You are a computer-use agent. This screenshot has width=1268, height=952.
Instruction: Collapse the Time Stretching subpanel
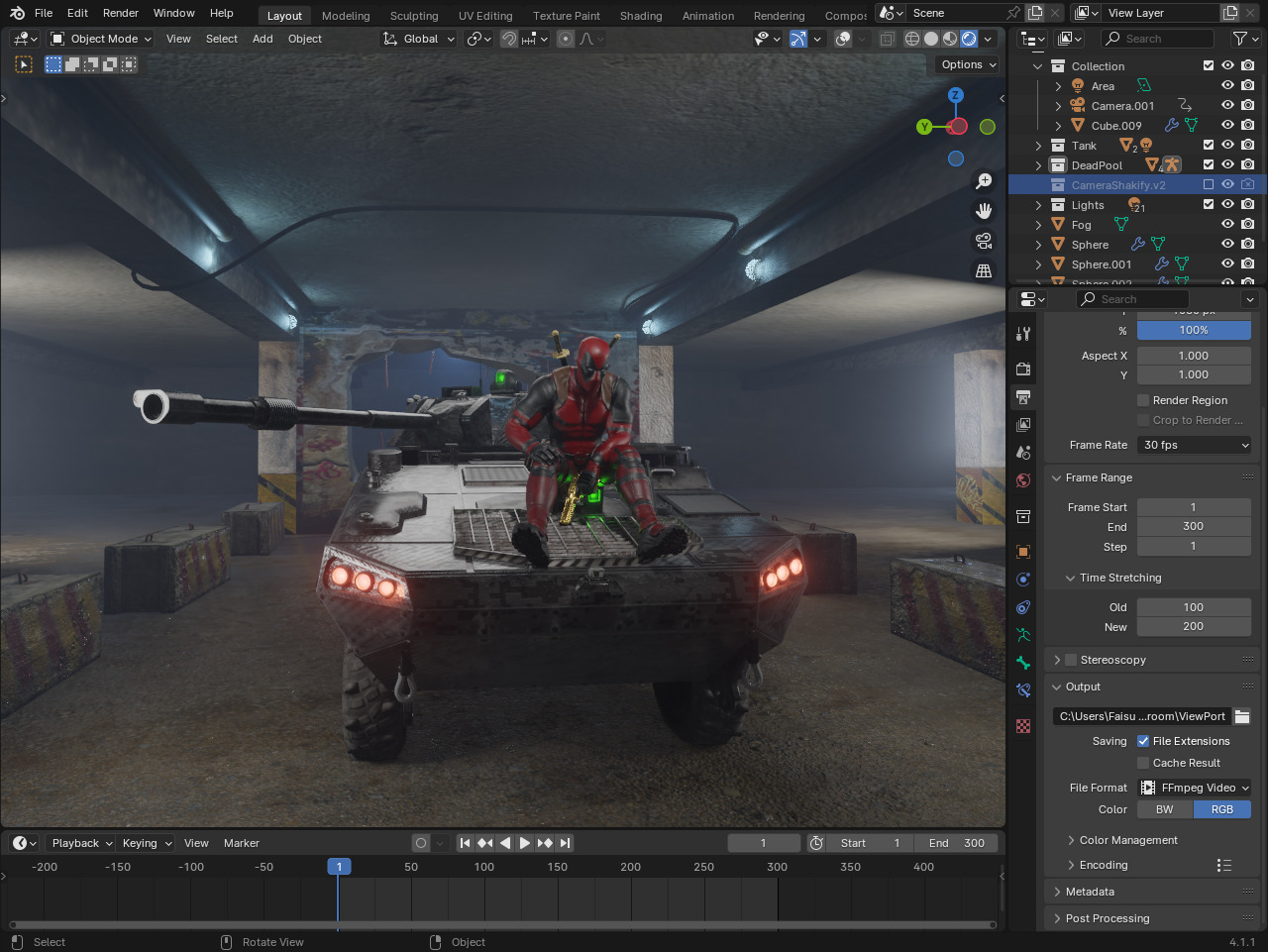click(1120, 578)
